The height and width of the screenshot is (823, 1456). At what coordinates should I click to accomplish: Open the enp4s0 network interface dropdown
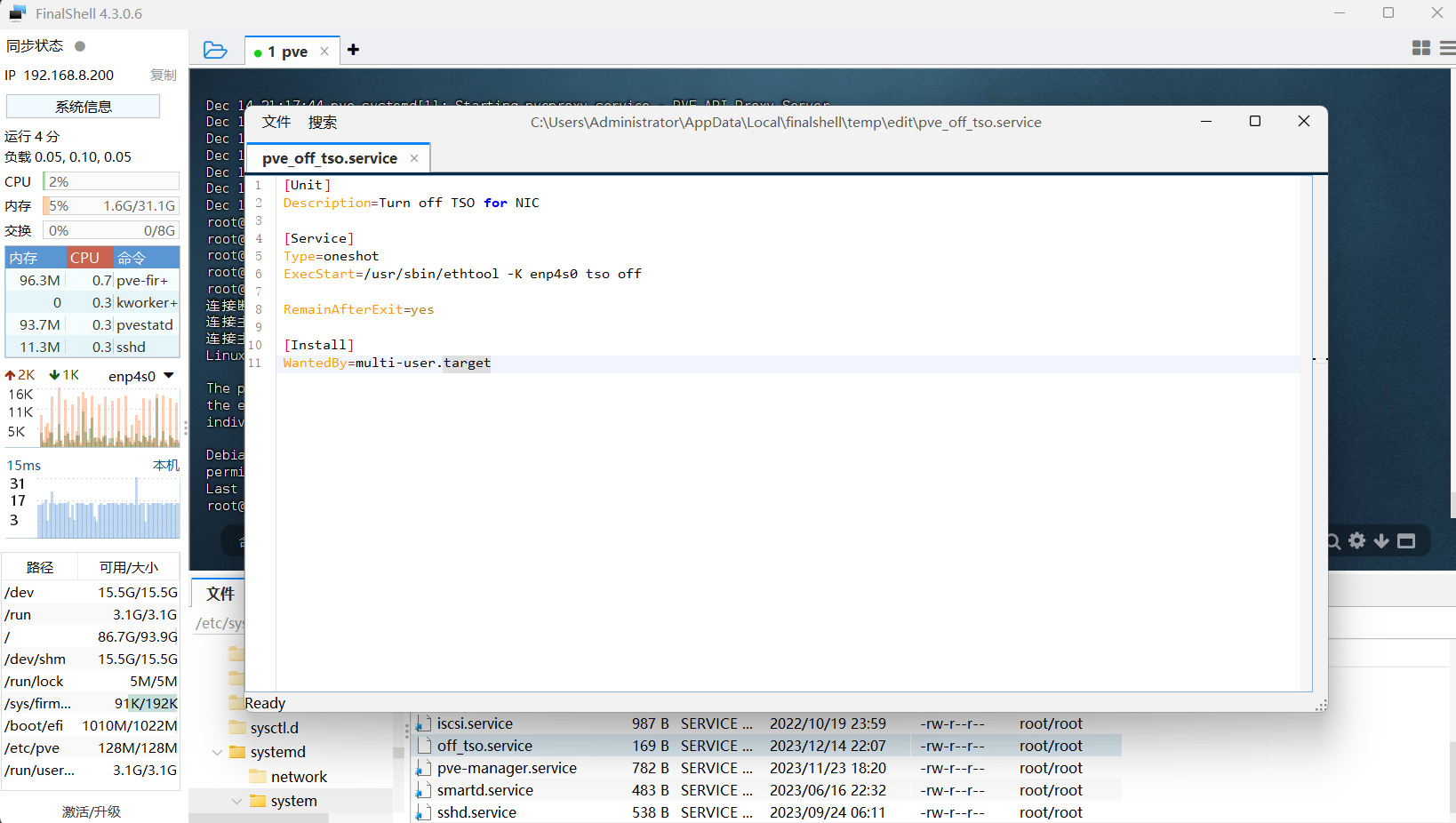[x=169, y=376]
